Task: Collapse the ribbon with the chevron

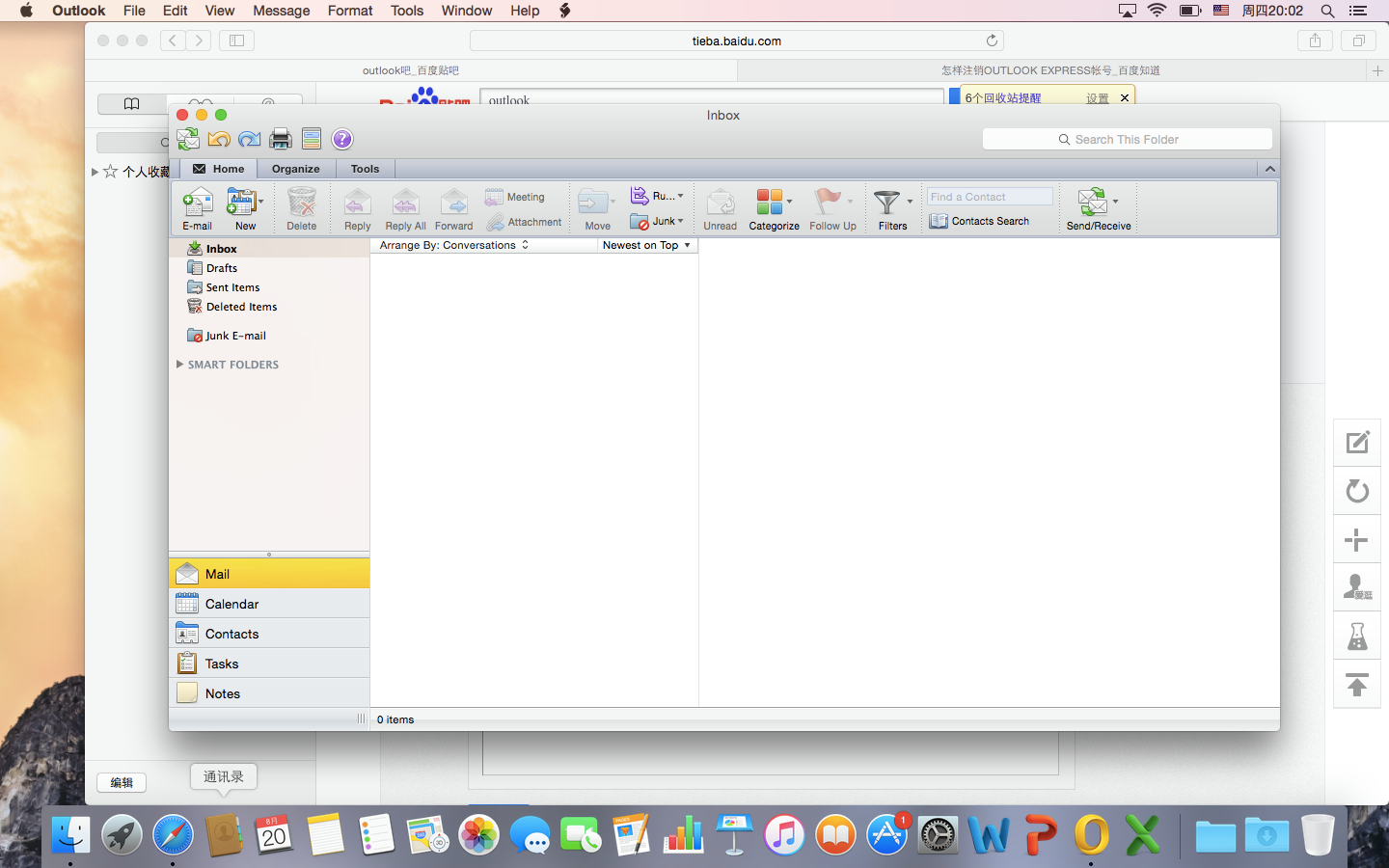Action: [1269, 169]
